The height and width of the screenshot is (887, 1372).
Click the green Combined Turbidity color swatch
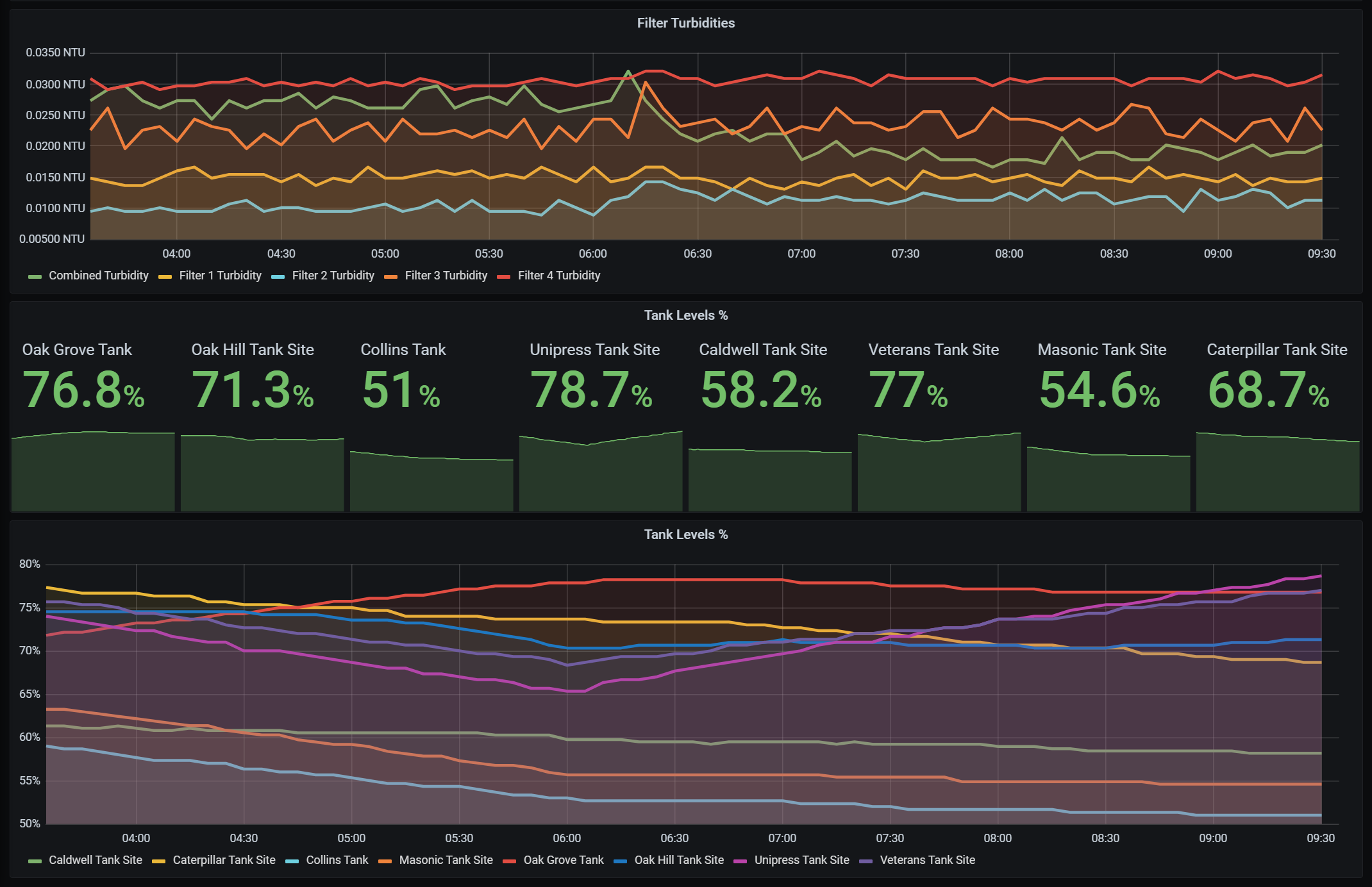coord(35,277)
